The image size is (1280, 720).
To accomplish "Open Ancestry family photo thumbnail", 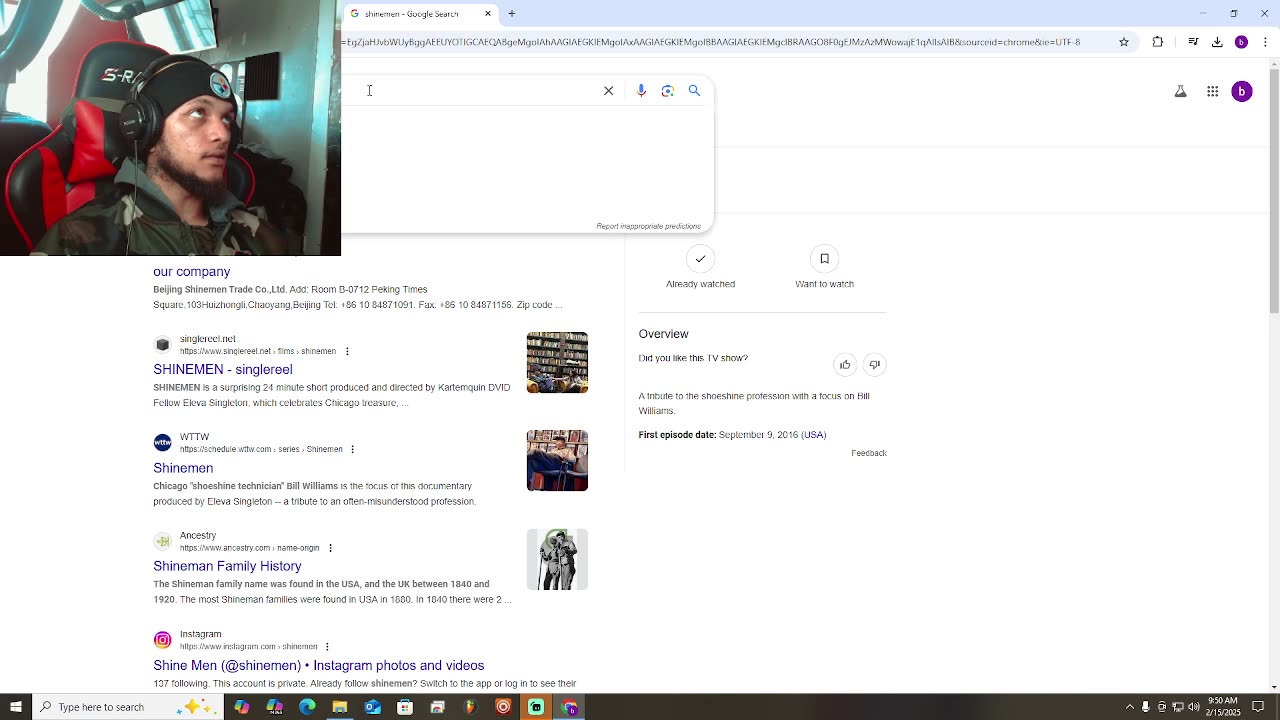I will [x=557, y=559].
